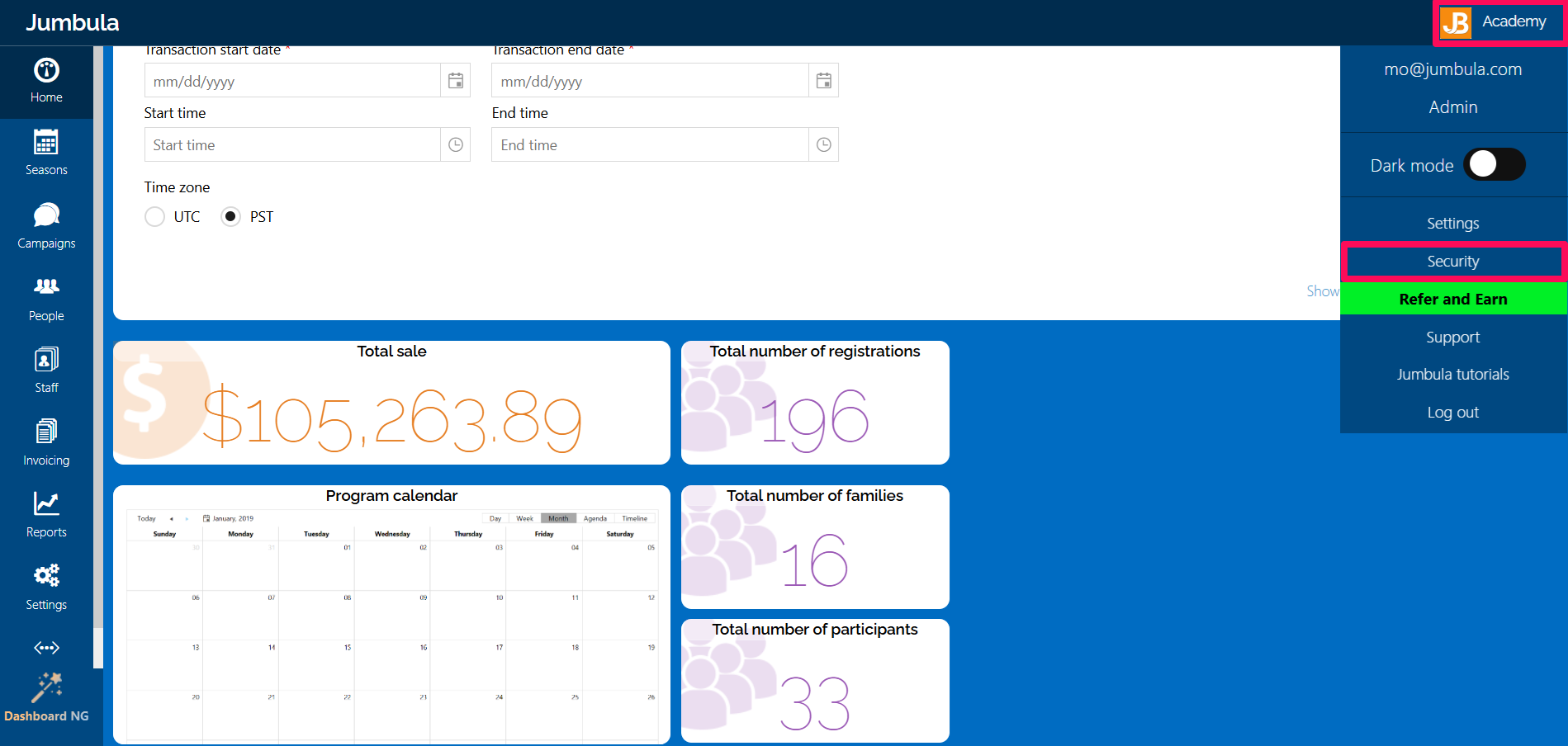
Task: Click the Admin role label
Action: point(1453,107)
